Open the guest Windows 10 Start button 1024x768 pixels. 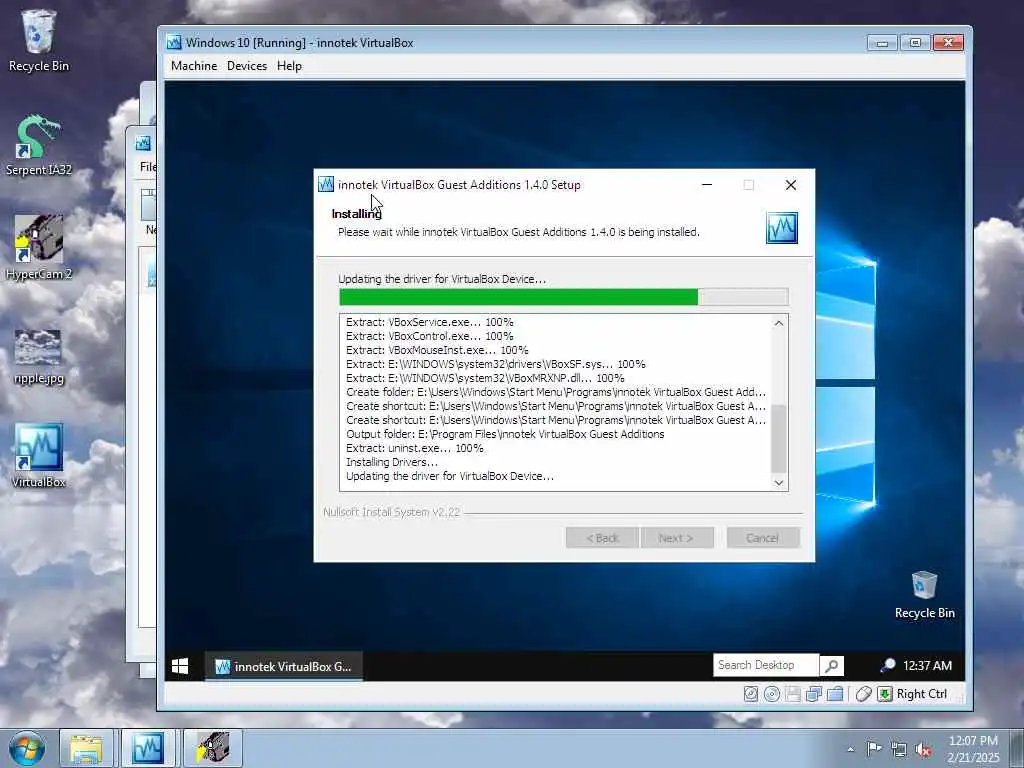pos(180,666)
